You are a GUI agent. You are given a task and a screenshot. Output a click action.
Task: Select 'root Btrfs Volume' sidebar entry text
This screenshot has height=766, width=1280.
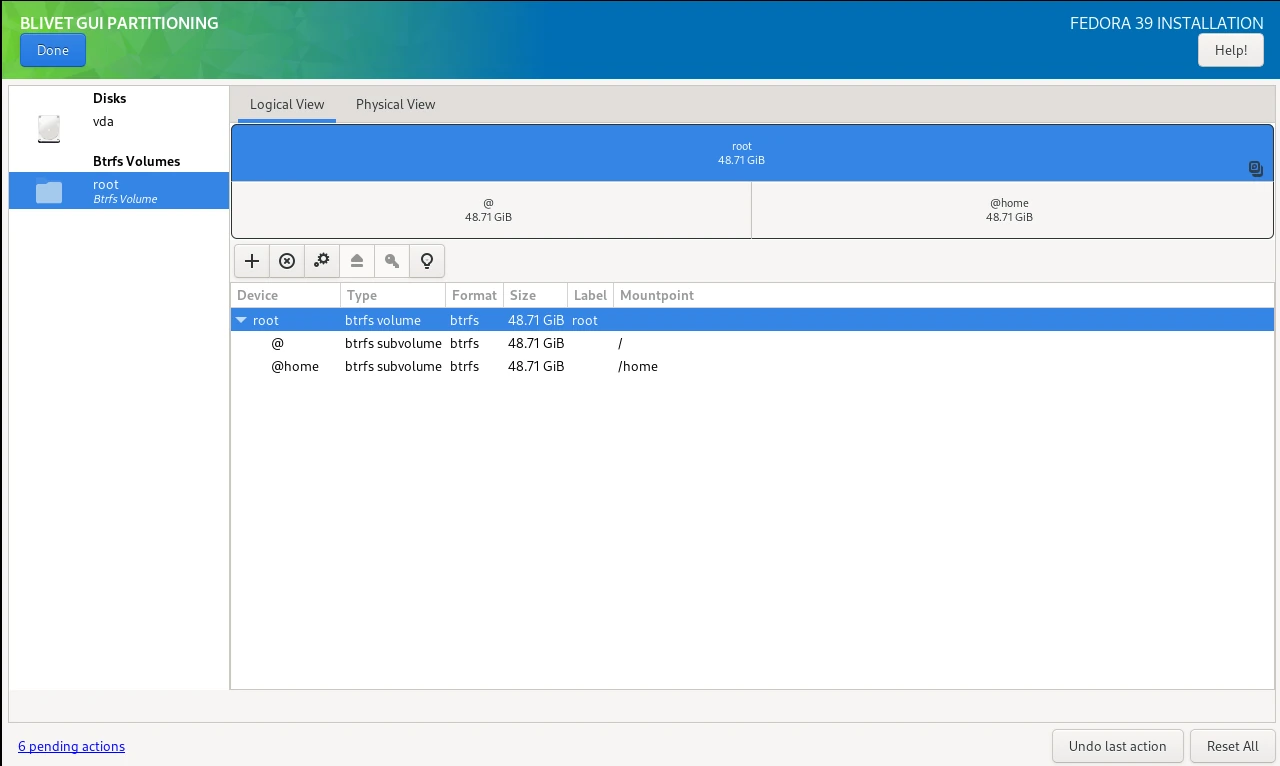click(125, 191)
